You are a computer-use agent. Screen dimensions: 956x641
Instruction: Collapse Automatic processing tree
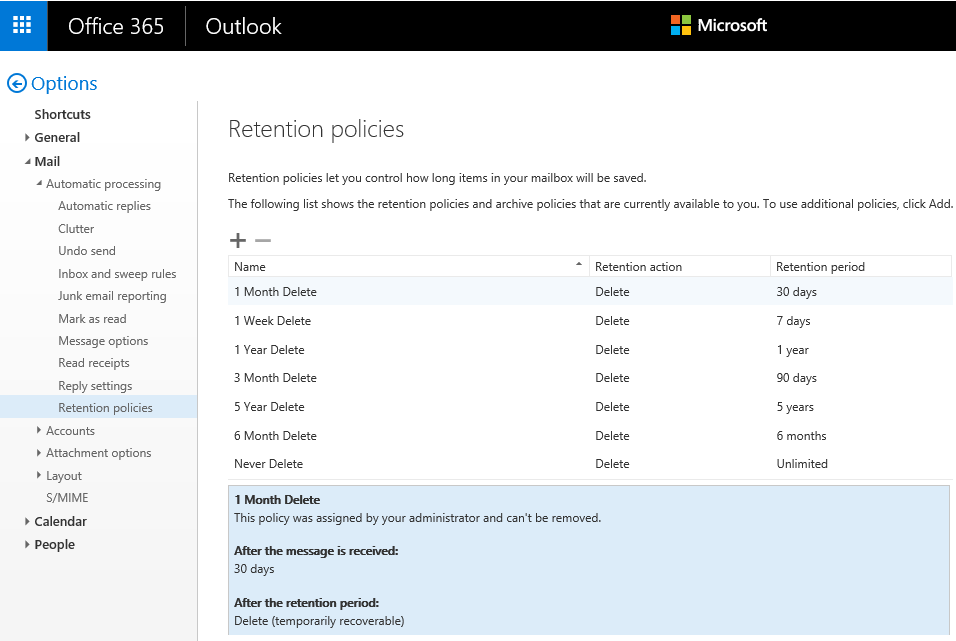pos(39,184)
